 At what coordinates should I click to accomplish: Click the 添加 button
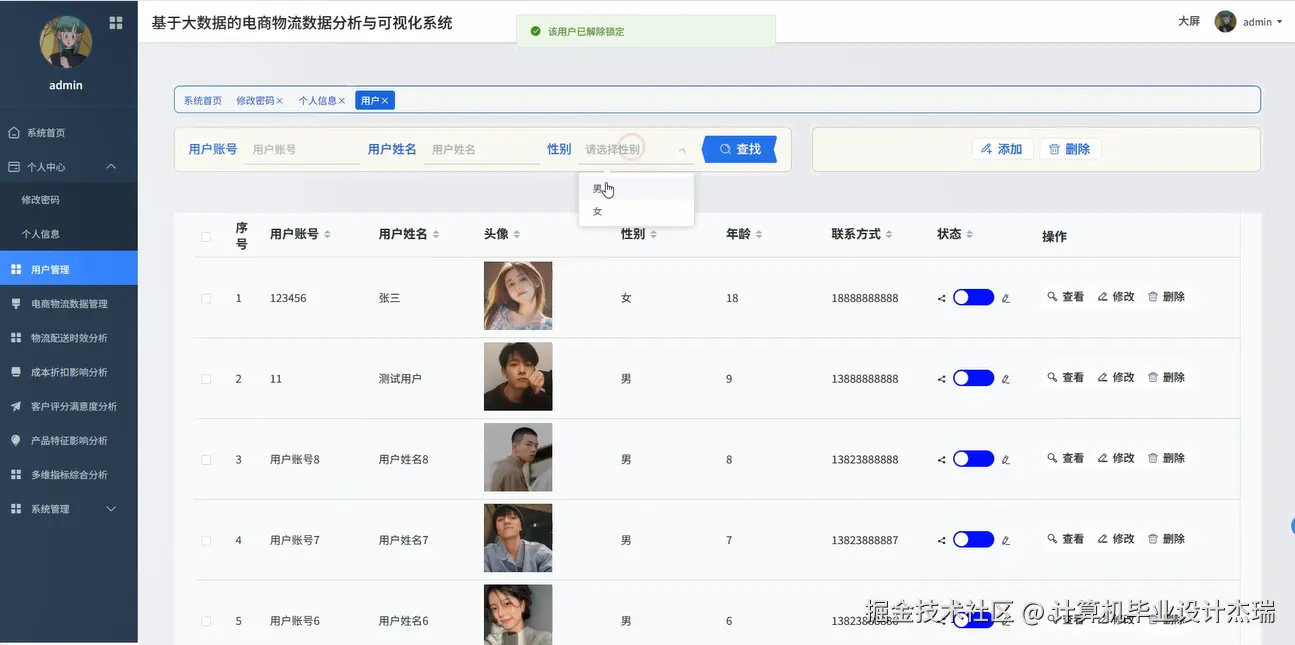[1001, 149]
